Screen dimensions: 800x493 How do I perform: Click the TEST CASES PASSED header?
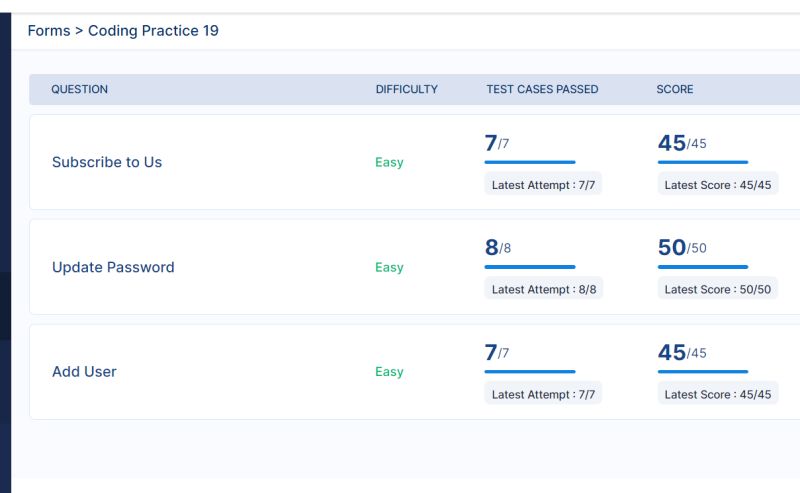click(x=542, y=89)
